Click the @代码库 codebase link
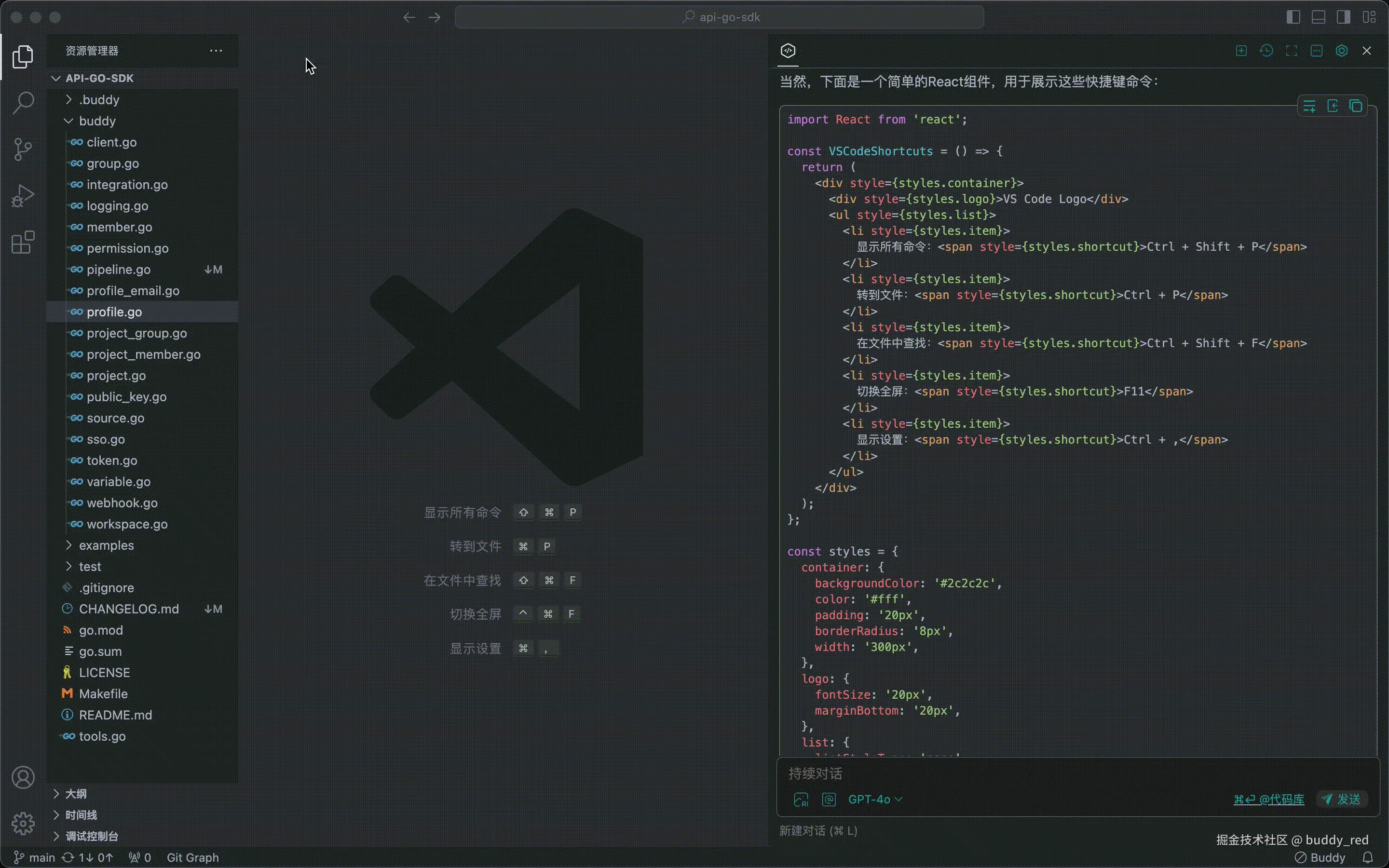Image resolution: width=1389 pixels, height=868 pixels. (x=1268, y=800)
